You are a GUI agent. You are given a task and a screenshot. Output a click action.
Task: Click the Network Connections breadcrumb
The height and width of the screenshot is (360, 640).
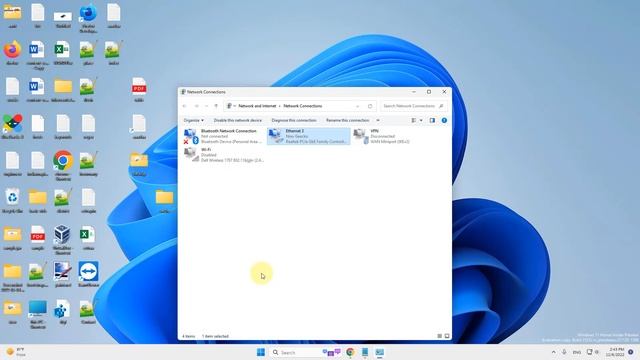tap(303, 106)
